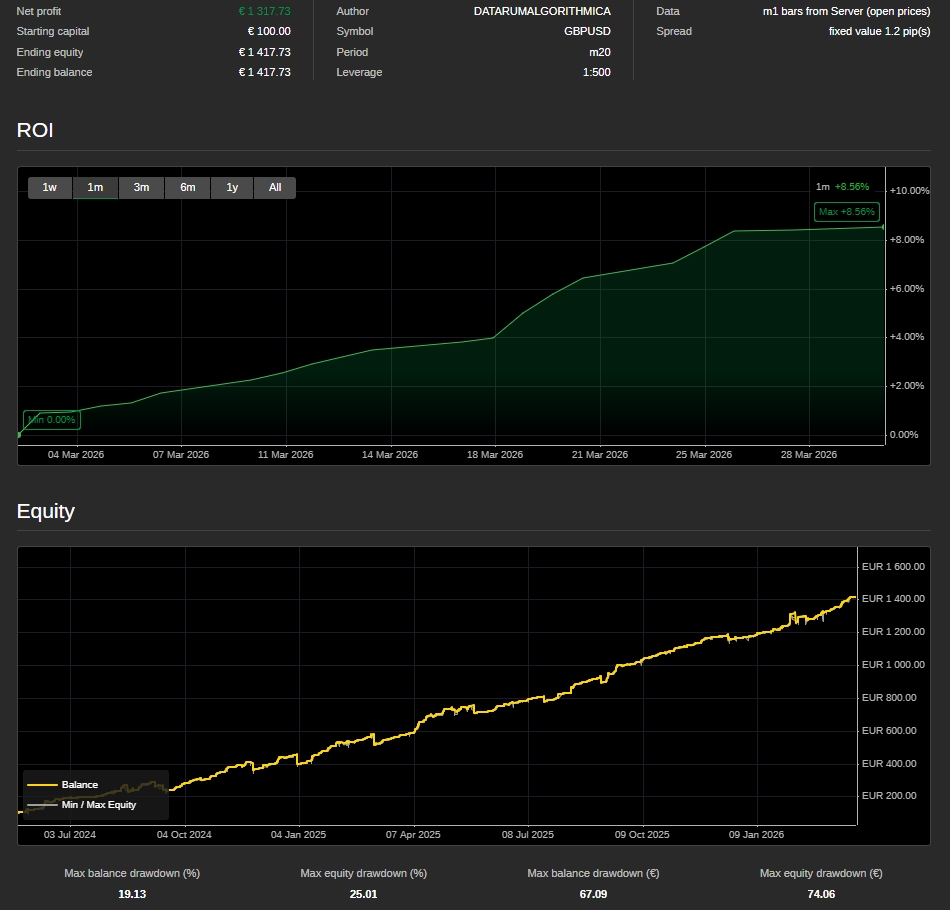Switch ROI chart to 1m range
The image size is (950, 910).
95,187
